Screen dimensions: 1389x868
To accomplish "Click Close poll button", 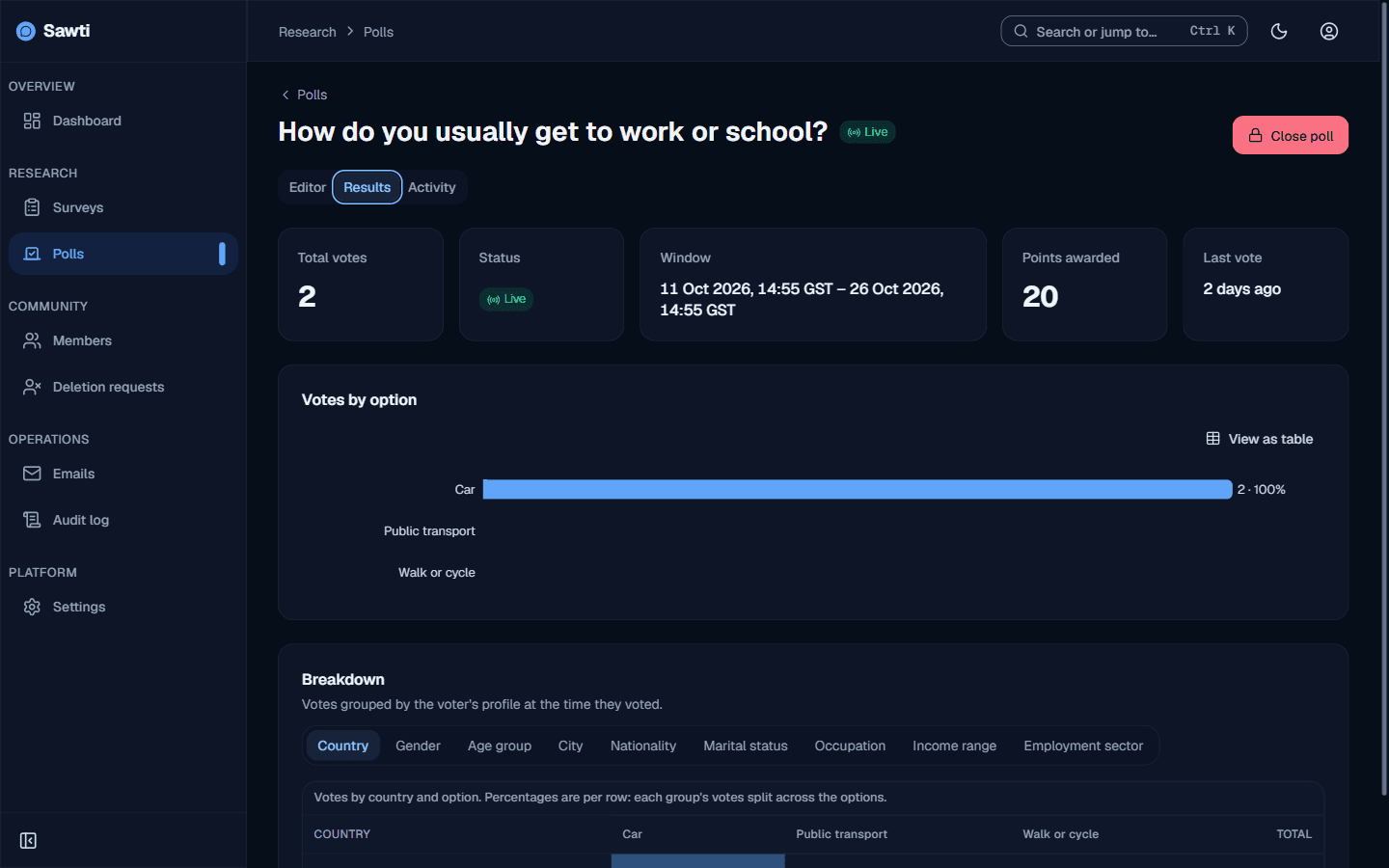I will pyautogui.click(x=1291, y=136).
